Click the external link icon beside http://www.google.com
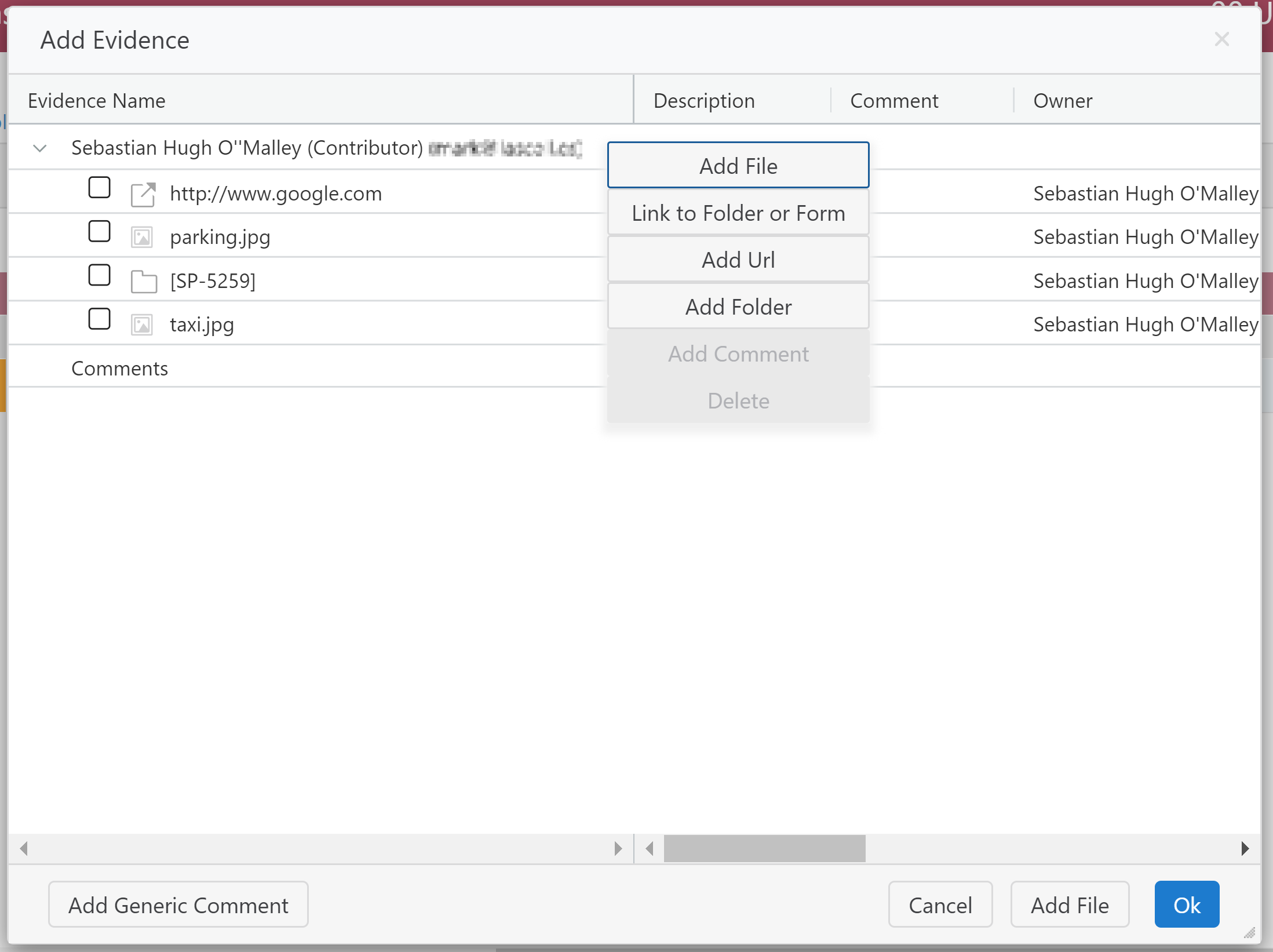This screenshot has height=952, width=1273. pyautogui.click(x=143, y=194)
